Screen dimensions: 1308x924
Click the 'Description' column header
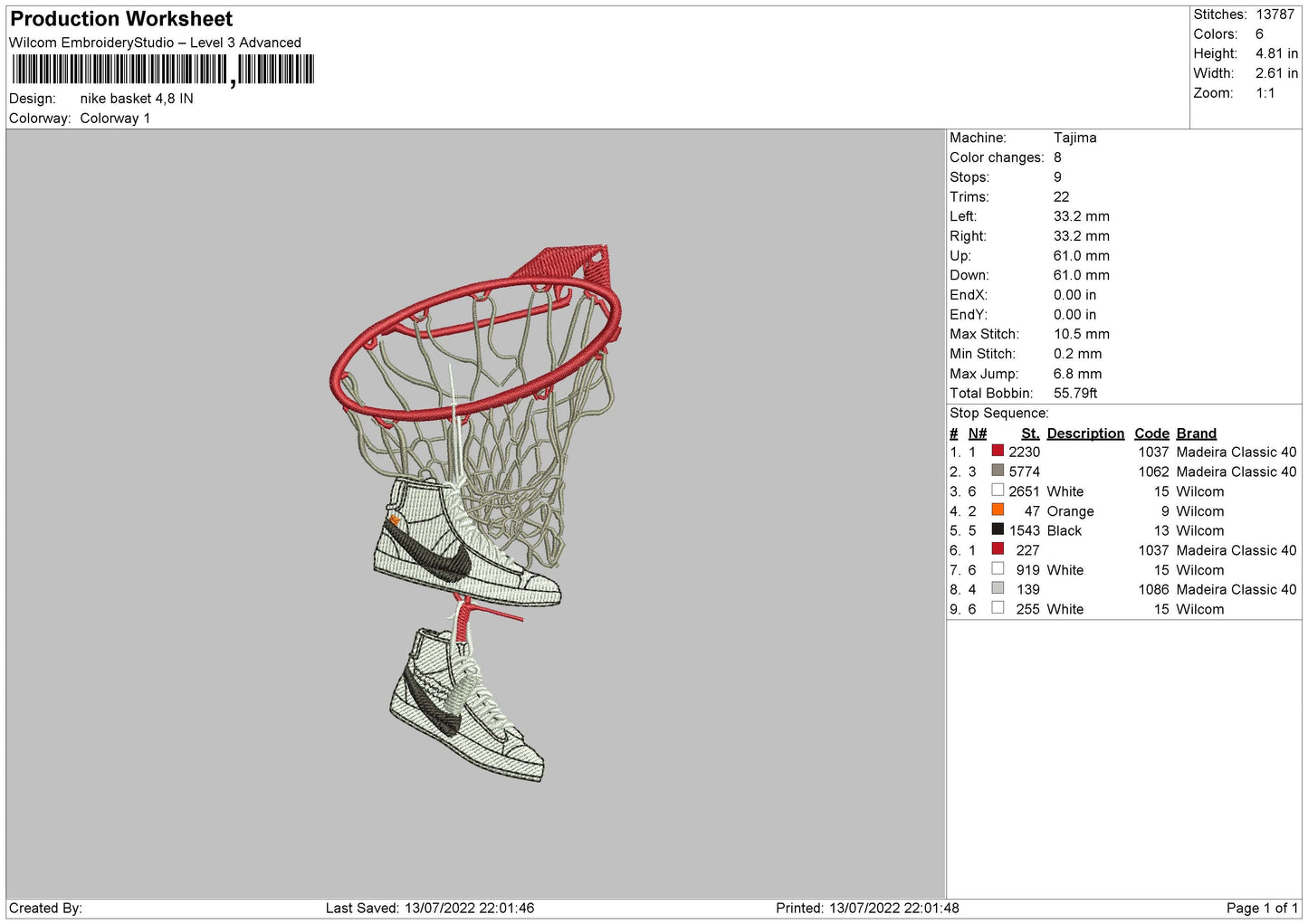1085,433
